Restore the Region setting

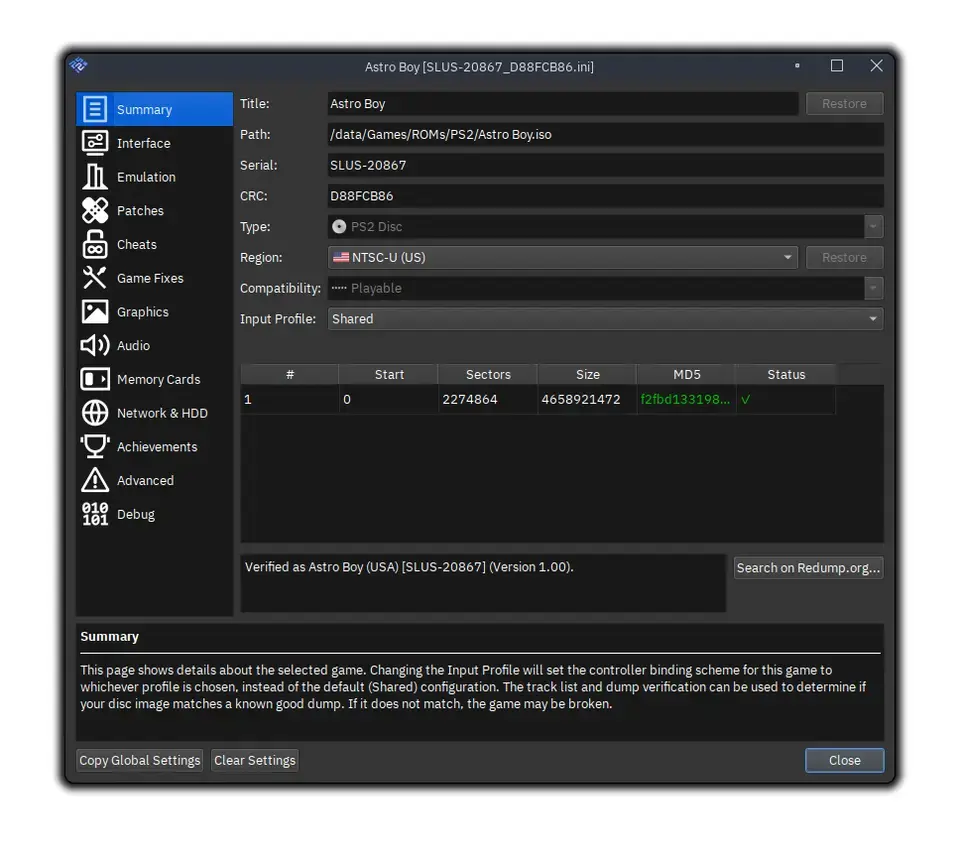pos(844,257)
